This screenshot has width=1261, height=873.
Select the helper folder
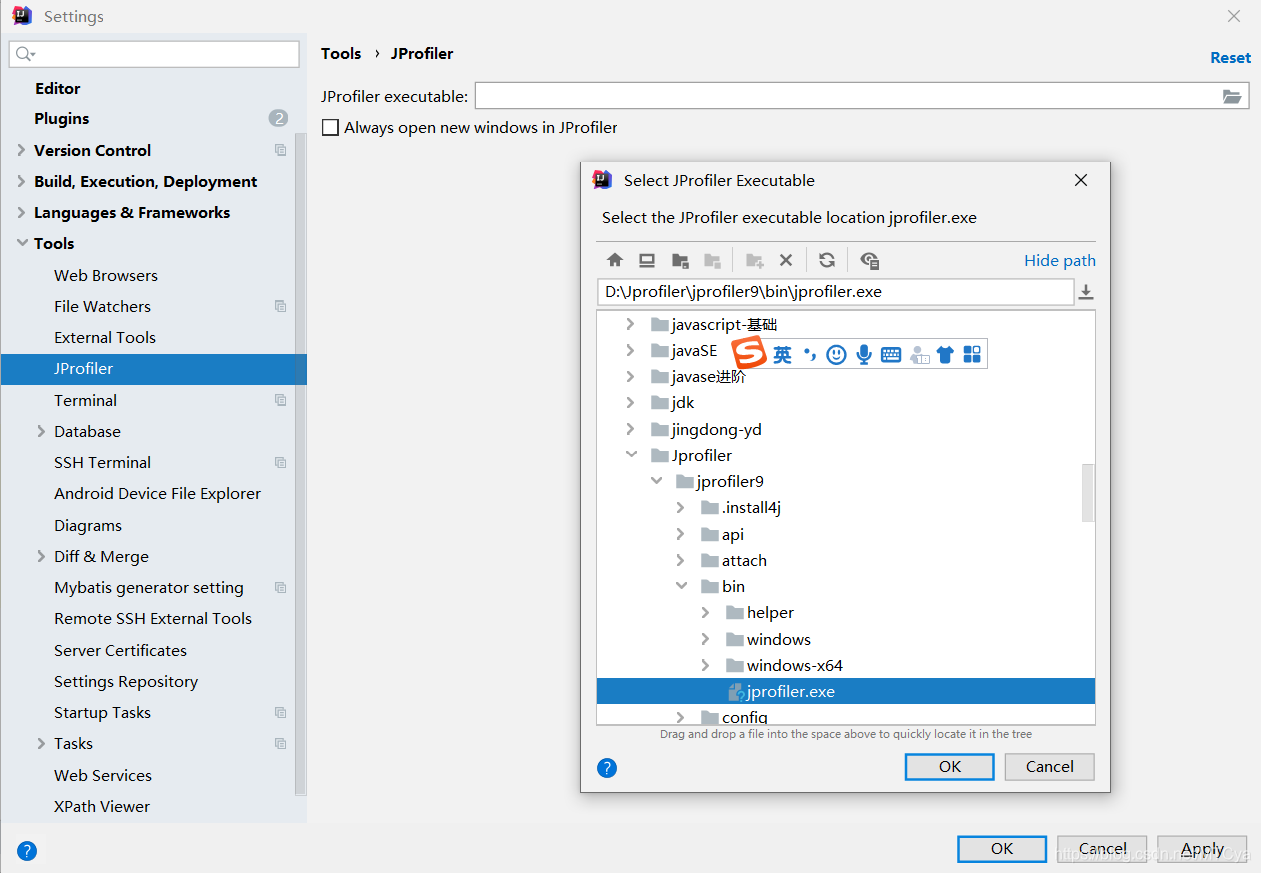click(x=770, y=613)
